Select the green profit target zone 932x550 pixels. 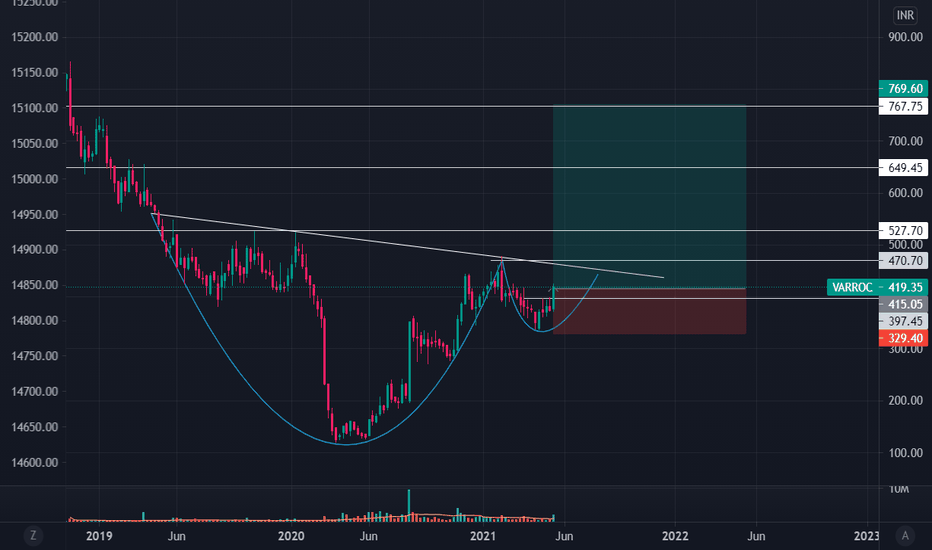tap(649, 197)
